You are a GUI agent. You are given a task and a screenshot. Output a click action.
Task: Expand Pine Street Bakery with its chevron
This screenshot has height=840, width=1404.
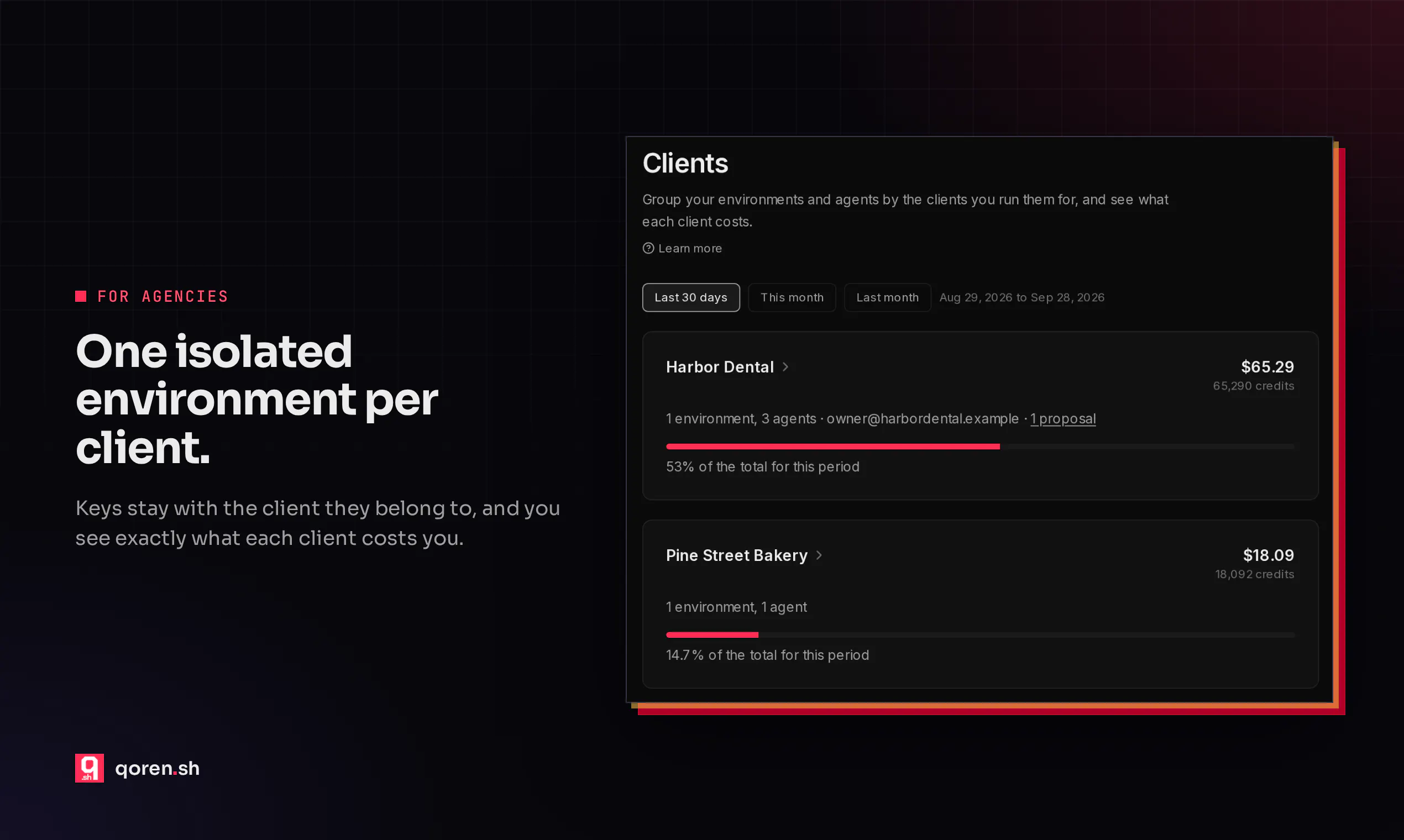[x=819, y=555]
